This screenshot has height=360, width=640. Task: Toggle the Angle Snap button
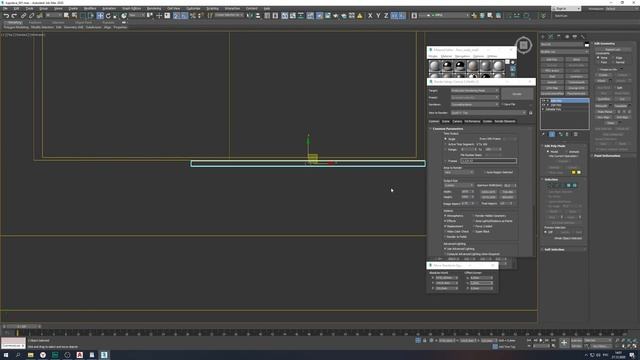(184, 16)
